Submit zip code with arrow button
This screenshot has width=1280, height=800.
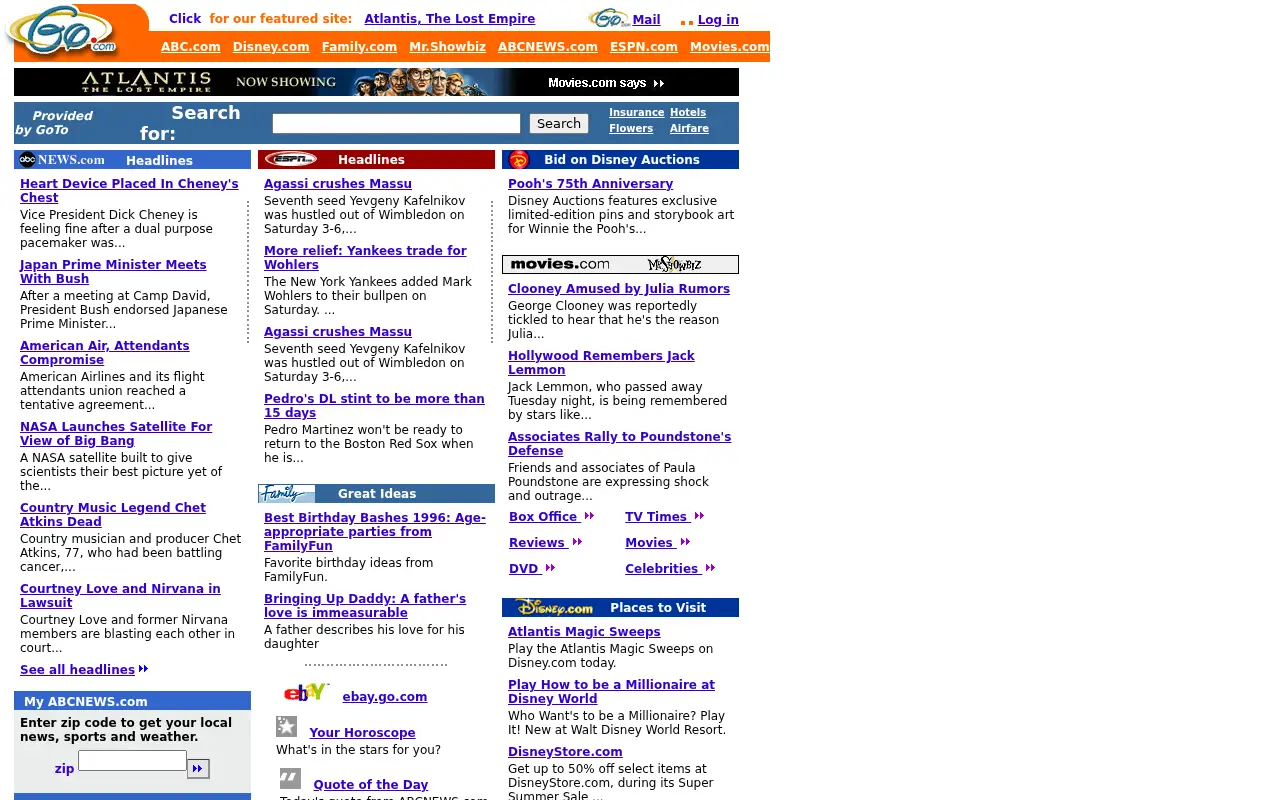coord(198,769)
